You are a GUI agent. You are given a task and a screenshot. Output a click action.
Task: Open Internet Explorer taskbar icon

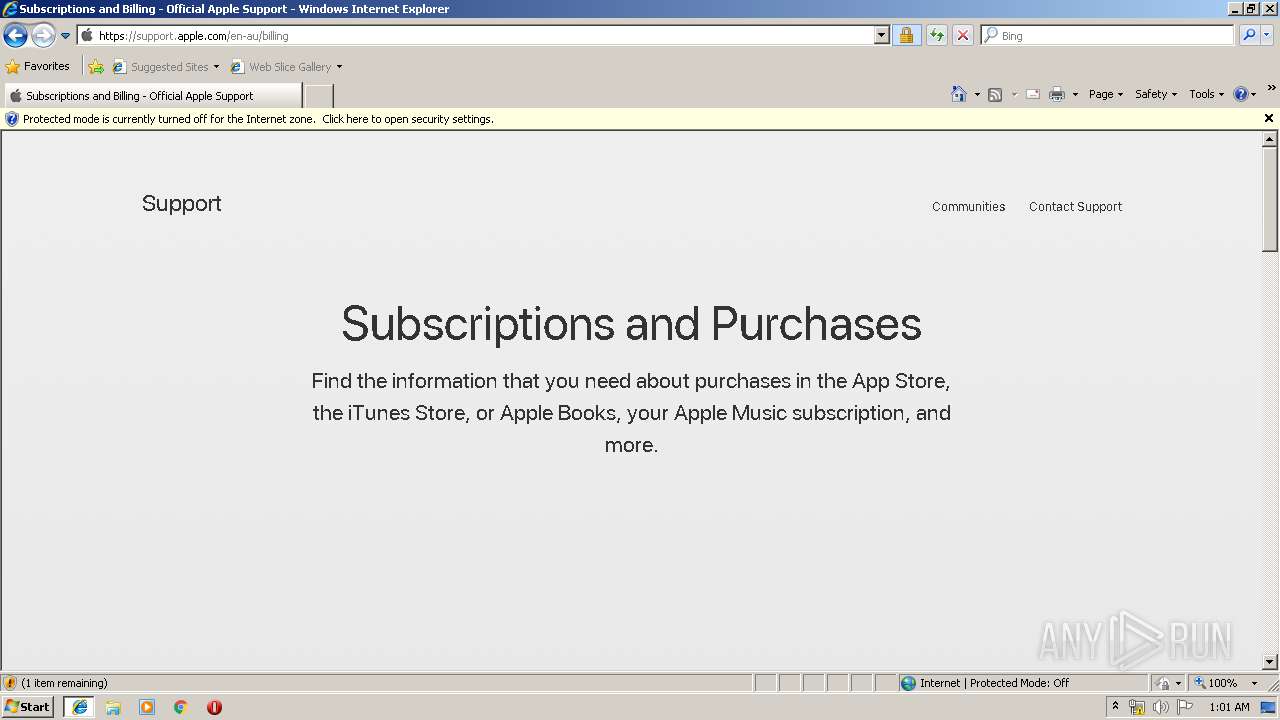coord(79,707)
